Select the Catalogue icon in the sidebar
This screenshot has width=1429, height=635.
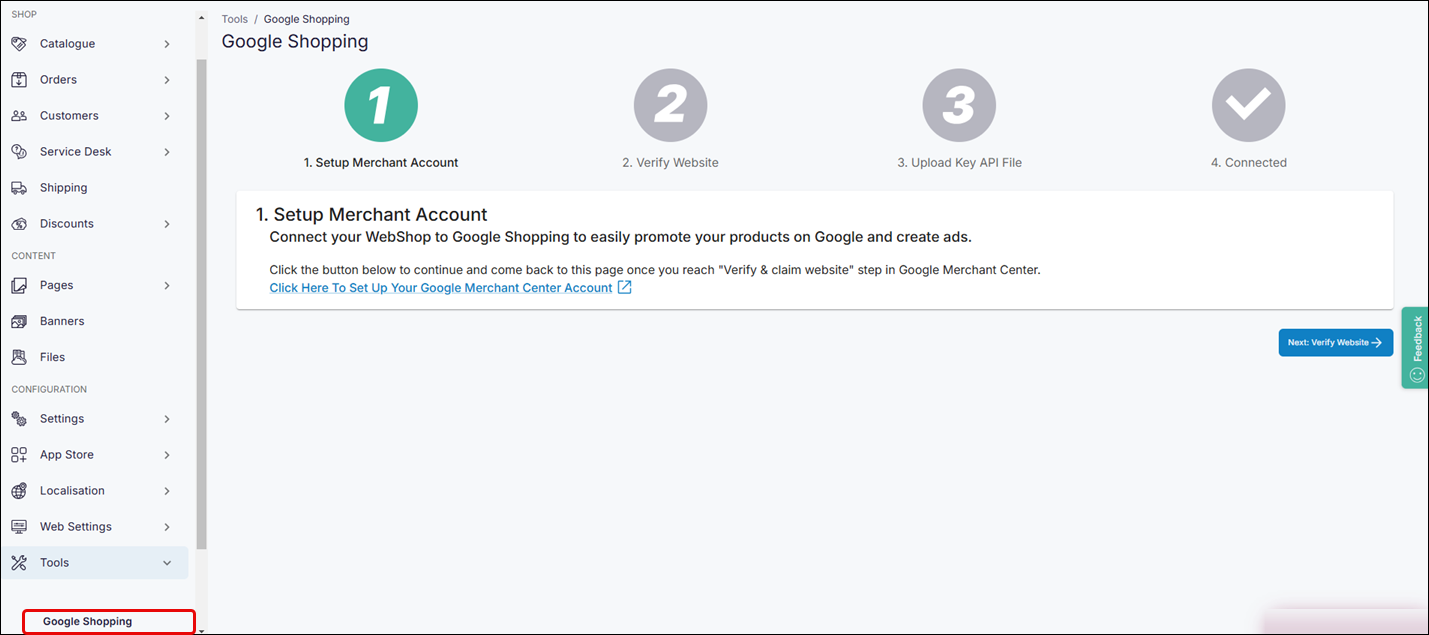click(x=18, y=43)
